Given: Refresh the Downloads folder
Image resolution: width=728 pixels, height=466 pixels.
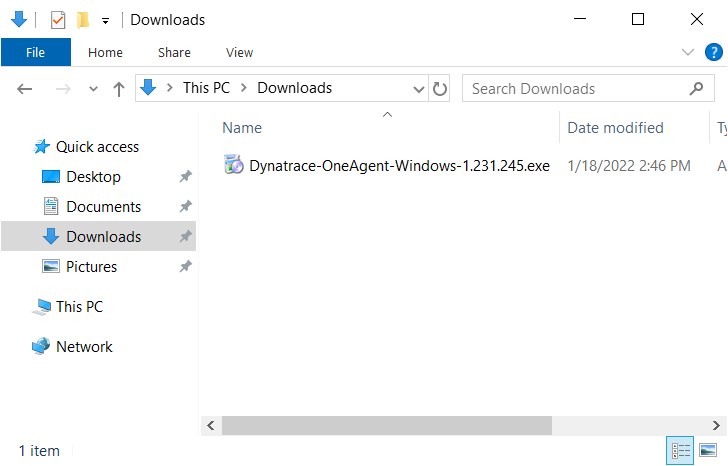Looking at the screenshot, I should click(x=440, y=89).
